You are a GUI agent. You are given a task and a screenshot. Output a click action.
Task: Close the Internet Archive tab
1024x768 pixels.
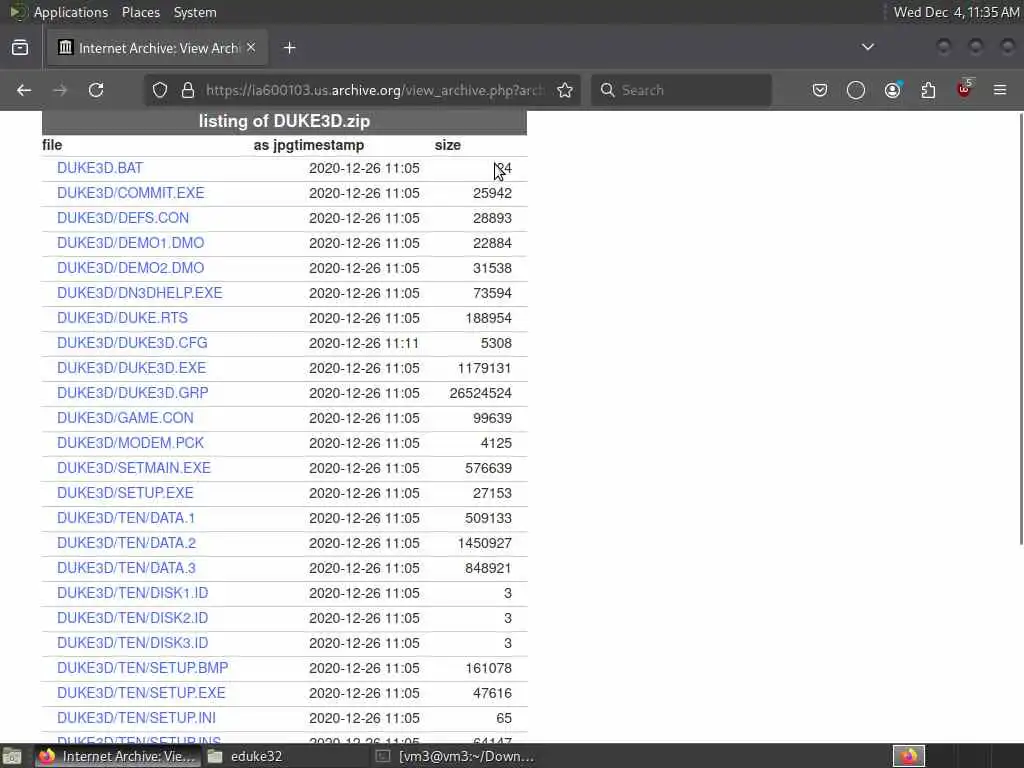click(251, 47)
